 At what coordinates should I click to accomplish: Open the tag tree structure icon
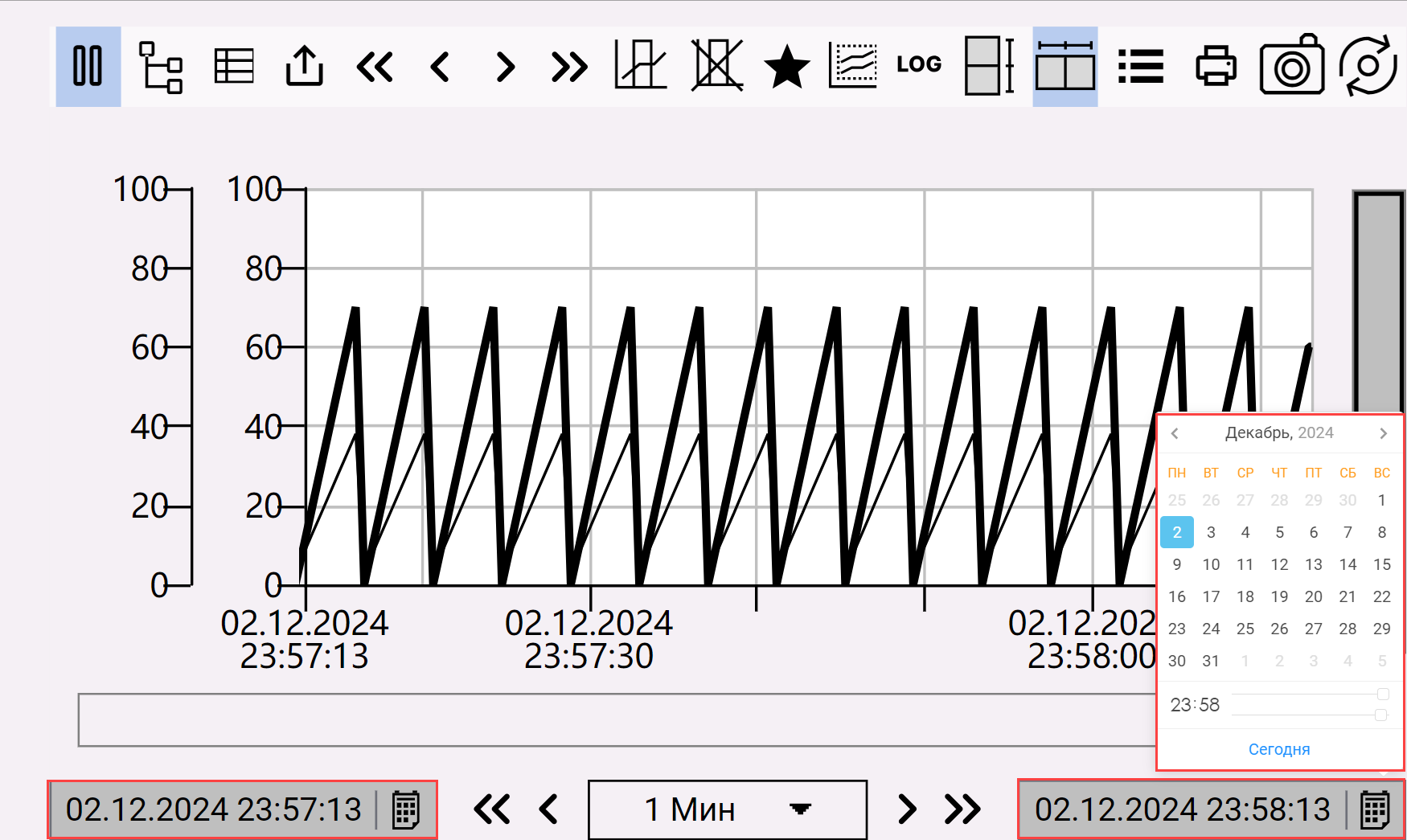pos(160,67)
